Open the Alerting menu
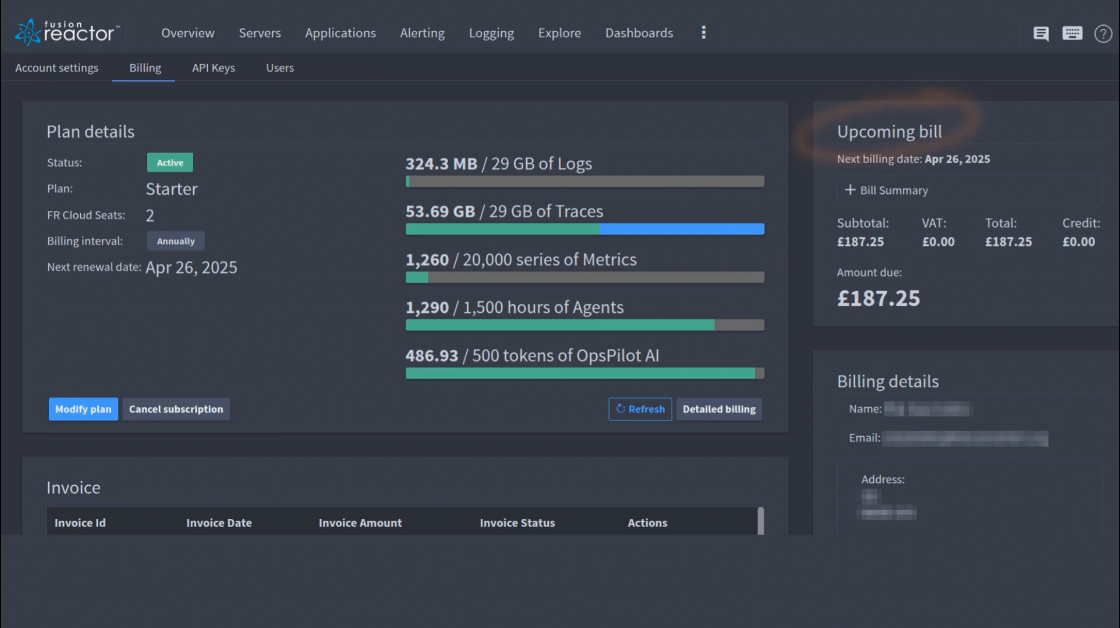 [422, 33]
